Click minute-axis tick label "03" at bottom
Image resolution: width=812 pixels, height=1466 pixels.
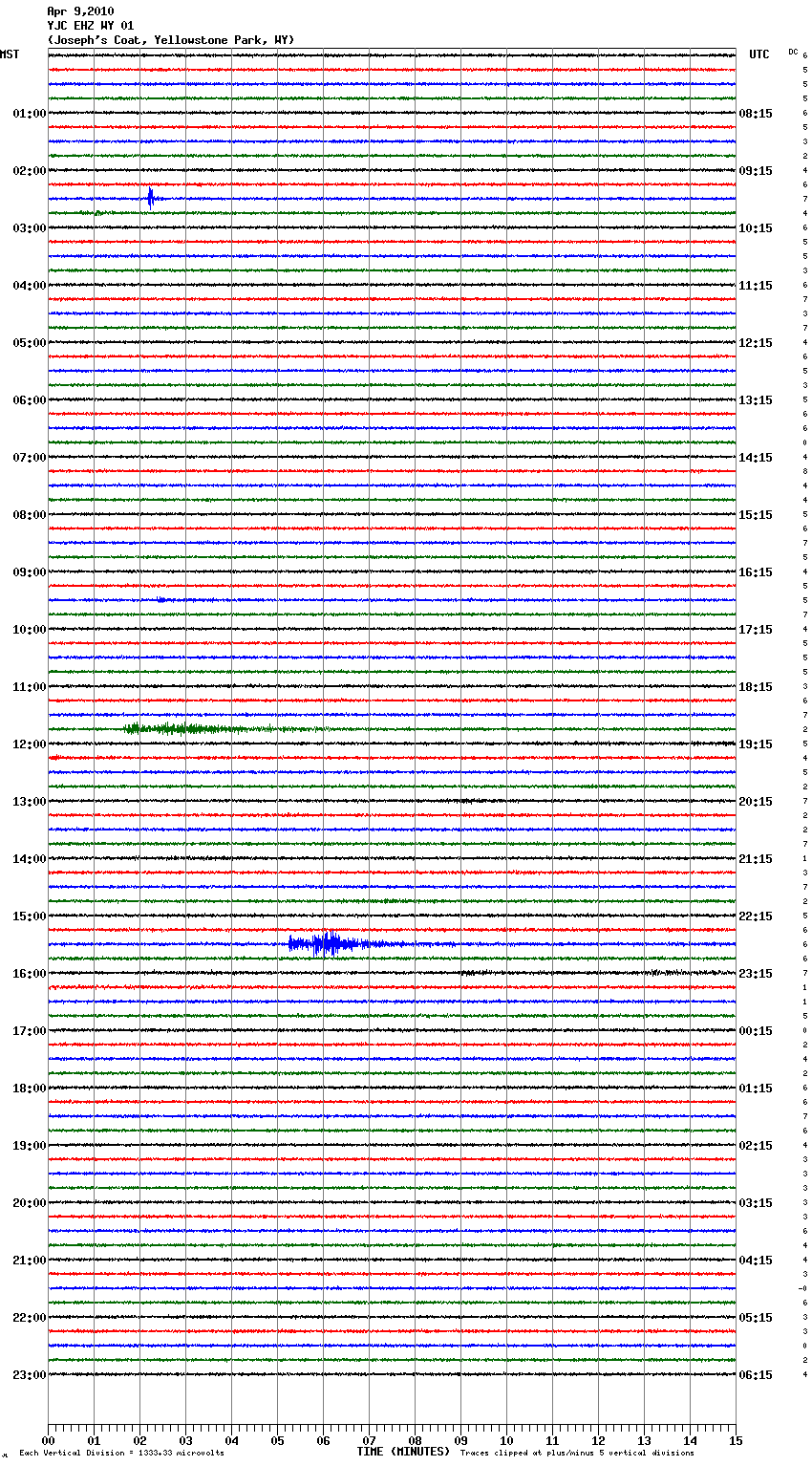click(x=185, y=1440)
